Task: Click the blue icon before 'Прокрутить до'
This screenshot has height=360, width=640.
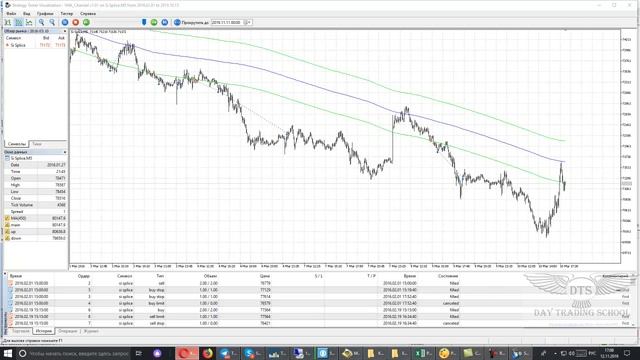Action: [177, 22]
